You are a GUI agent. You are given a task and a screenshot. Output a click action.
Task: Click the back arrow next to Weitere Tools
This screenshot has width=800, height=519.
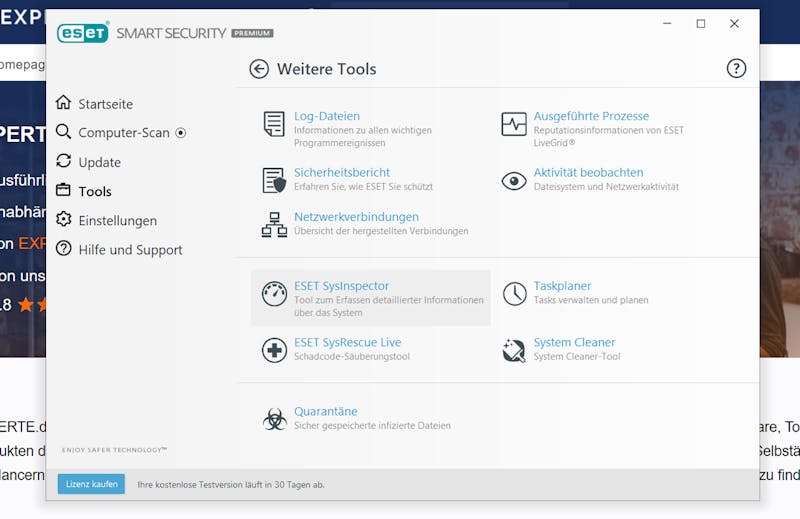[259, 69]
